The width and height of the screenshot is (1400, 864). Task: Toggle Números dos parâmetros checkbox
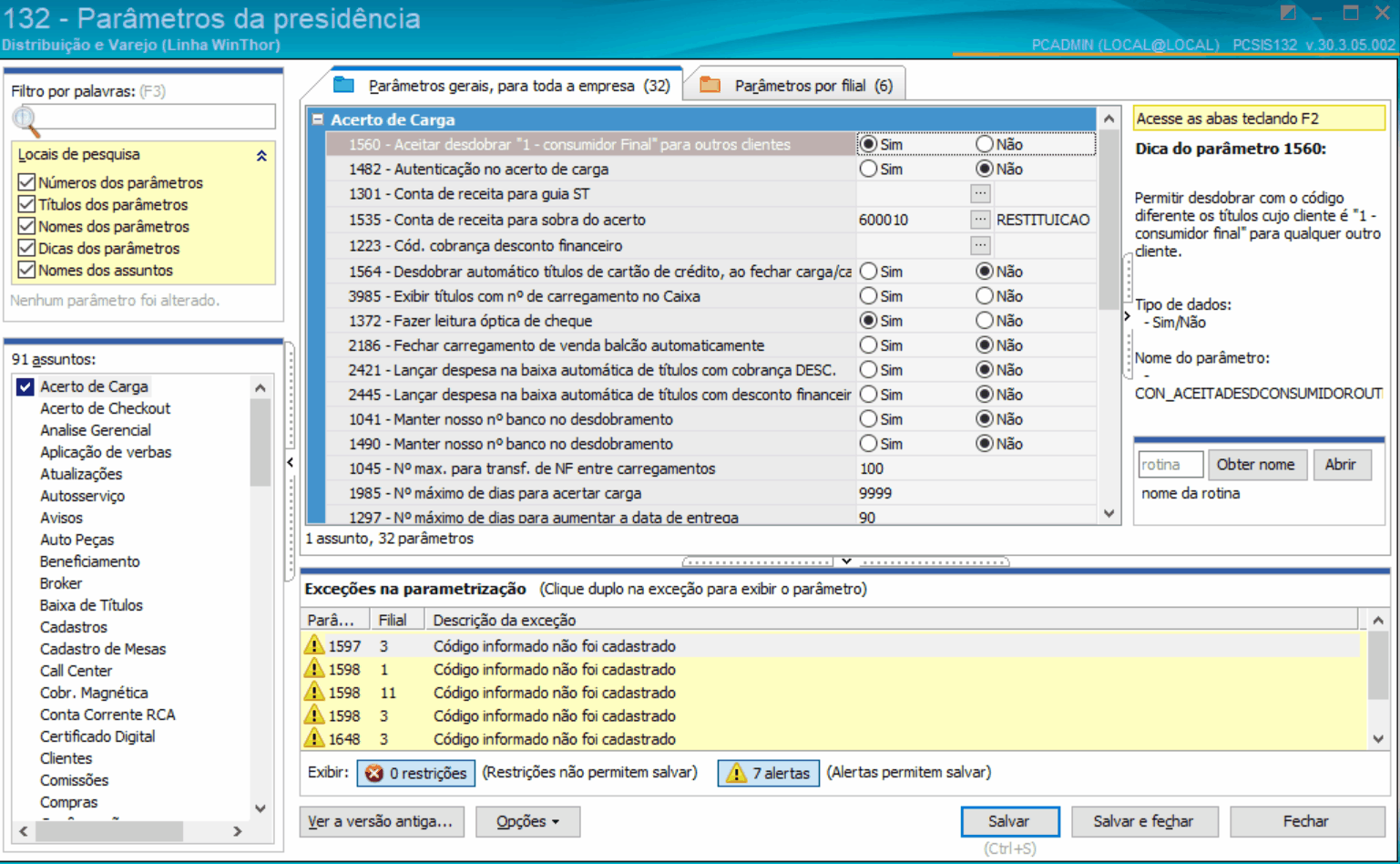(26, 182)
